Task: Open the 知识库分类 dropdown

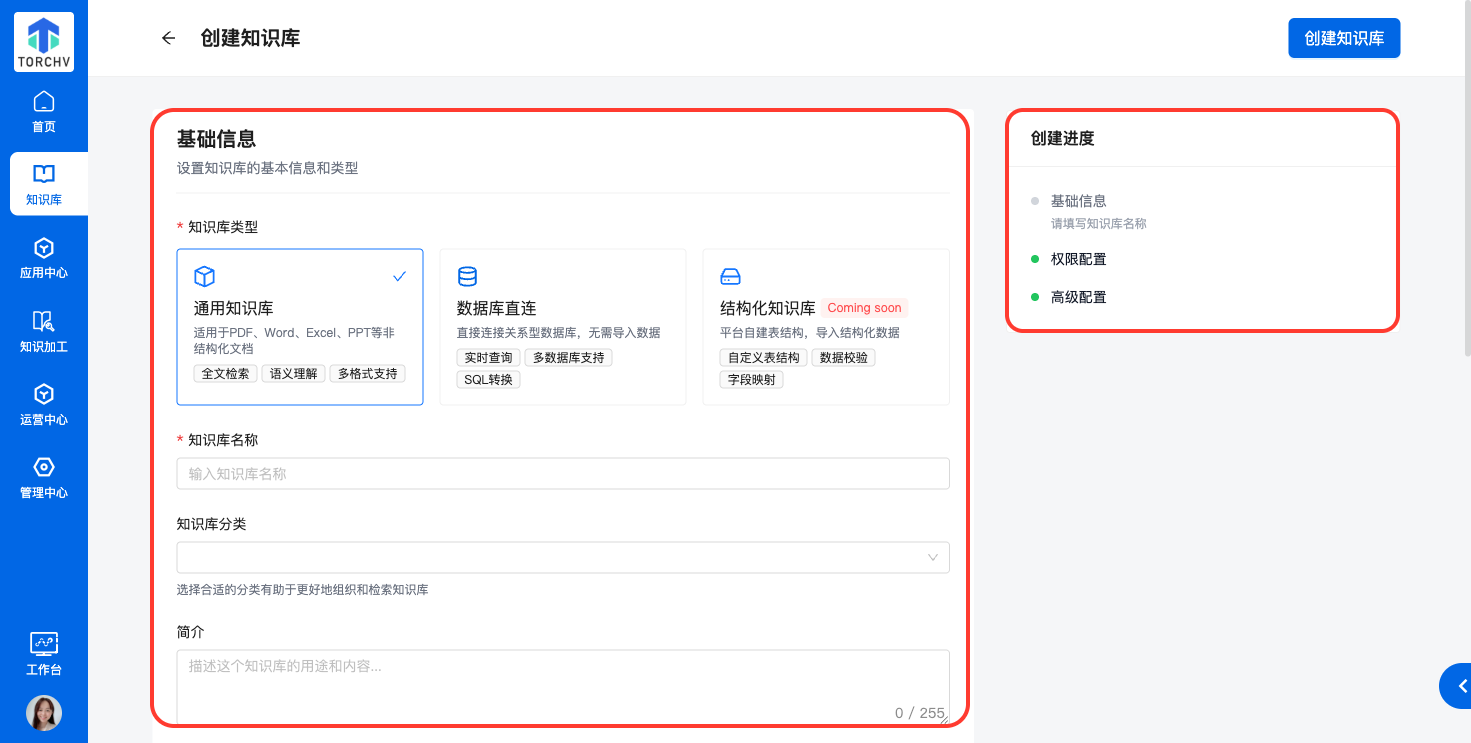Action: (x=563, y=557)
